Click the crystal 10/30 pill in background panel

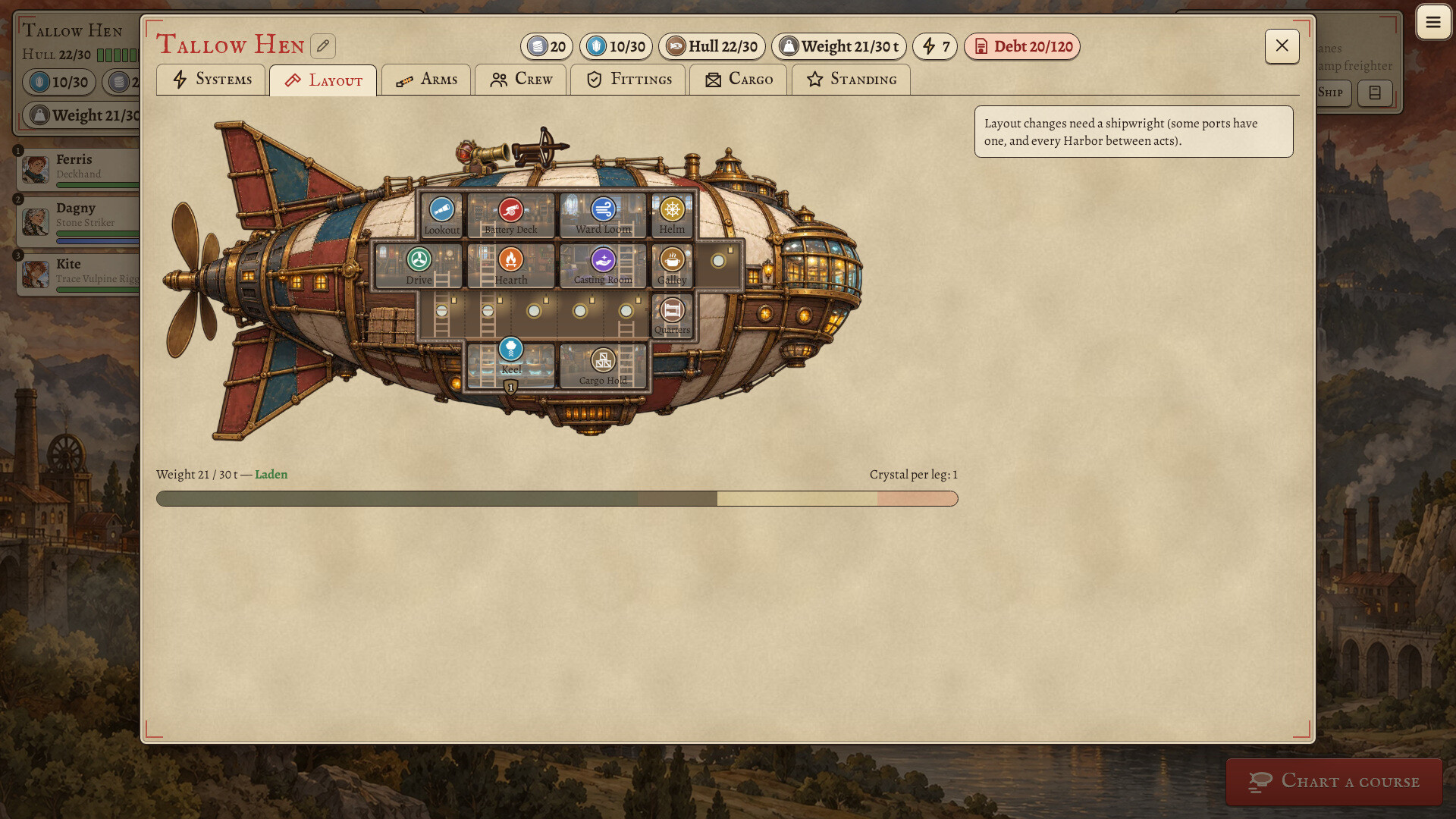[x=59, y=82]
